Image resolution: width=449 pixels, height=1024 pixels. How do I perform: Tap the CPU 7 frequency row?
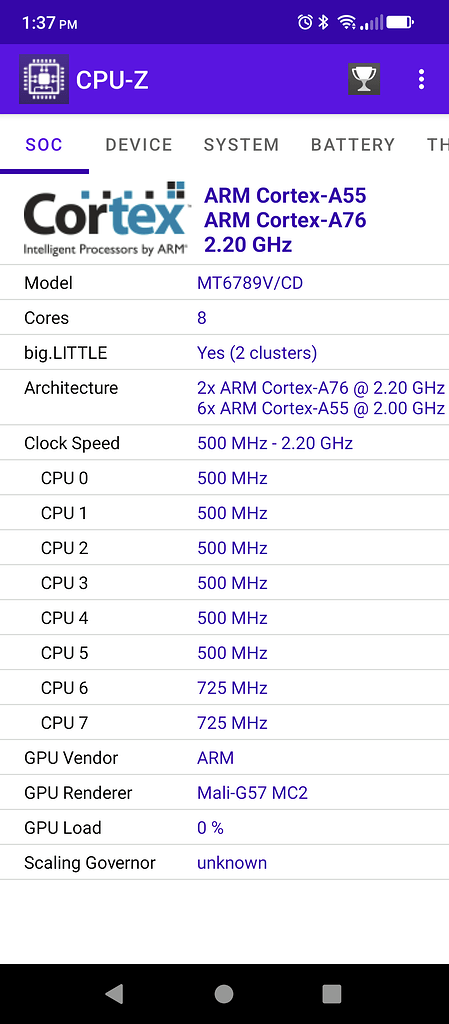(x=224, y=723)
